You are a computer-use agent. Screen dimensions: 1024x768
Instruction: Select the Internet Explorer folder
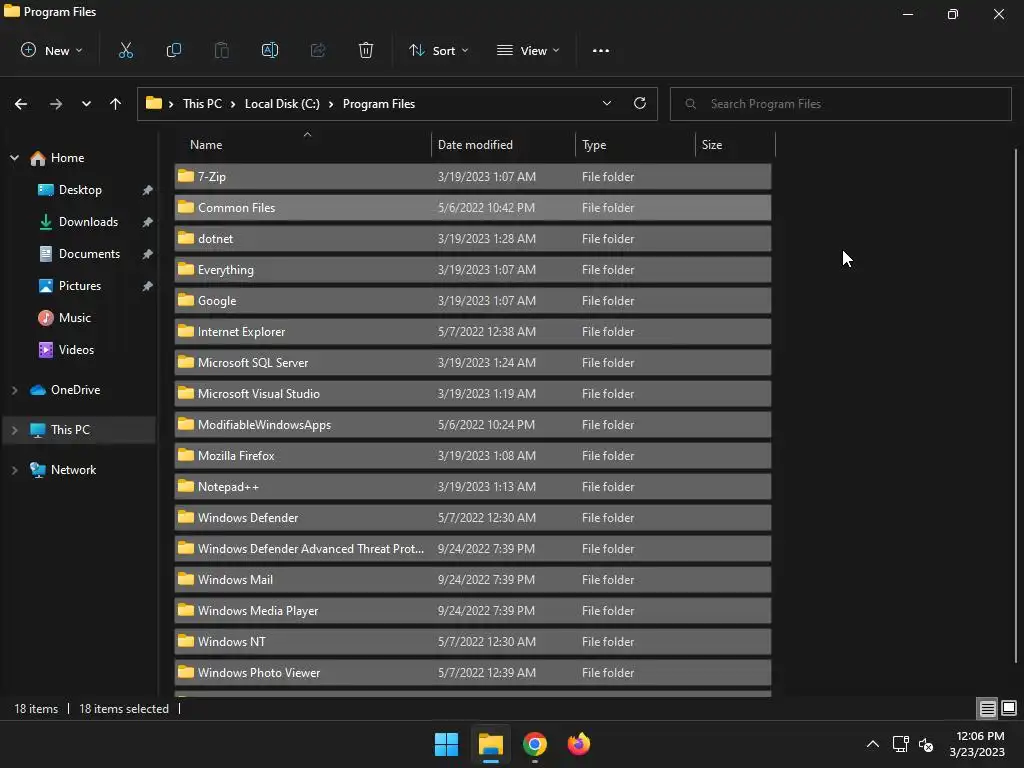pos(473,332)
